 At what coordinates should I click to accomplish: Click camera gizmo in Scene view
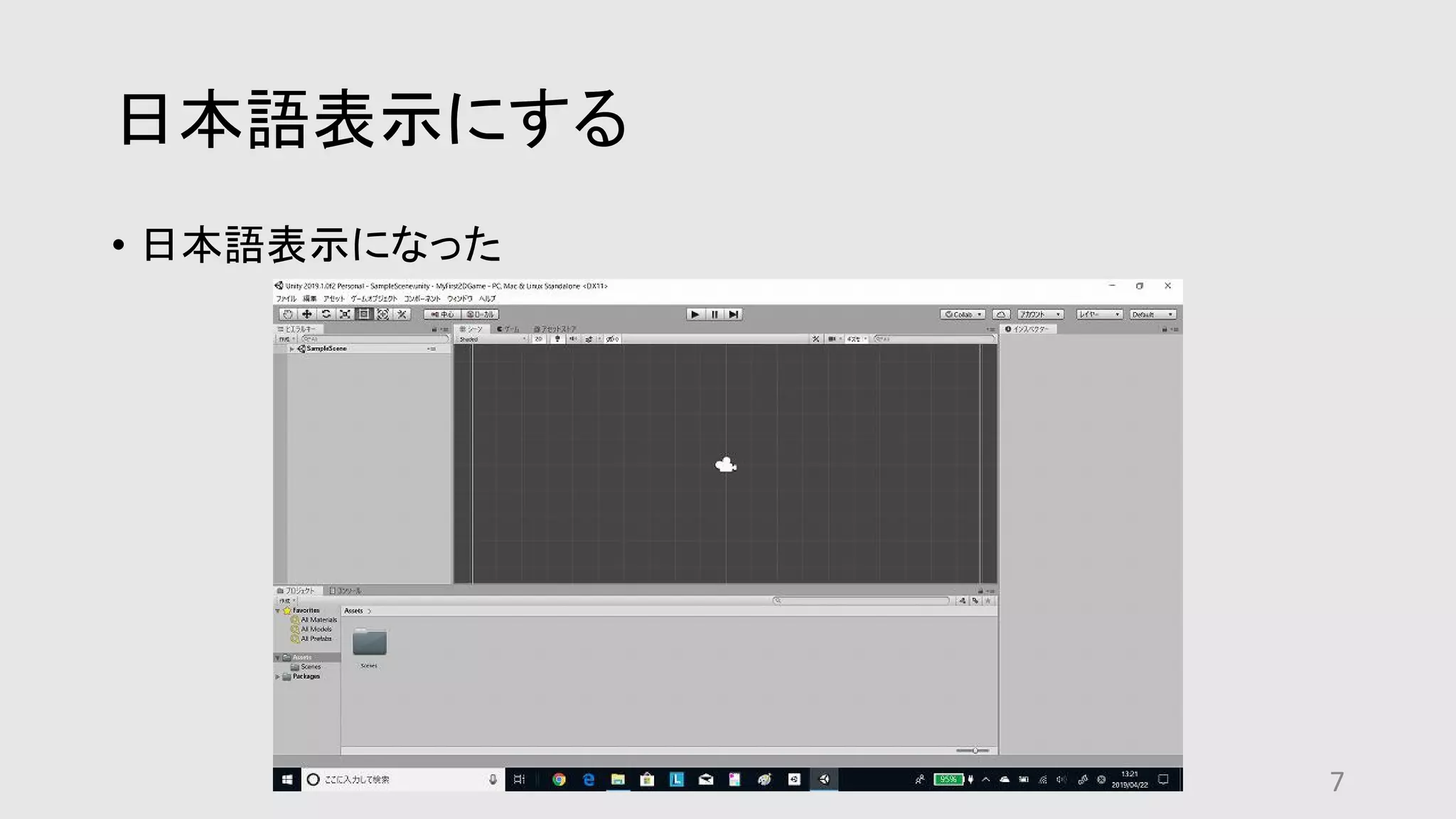(725, 466)
